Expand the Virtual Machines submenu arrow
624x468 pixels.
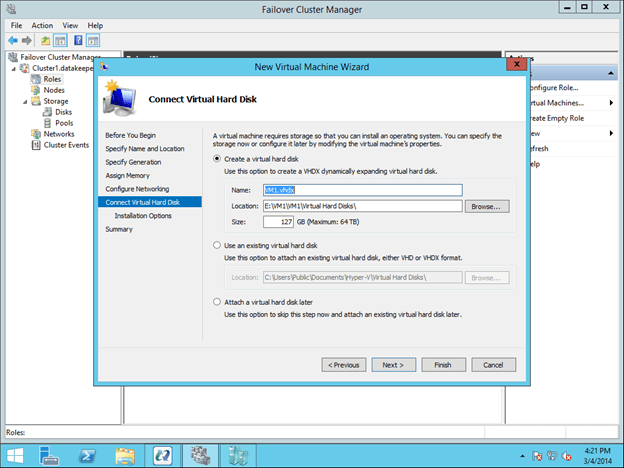[609, 103]
